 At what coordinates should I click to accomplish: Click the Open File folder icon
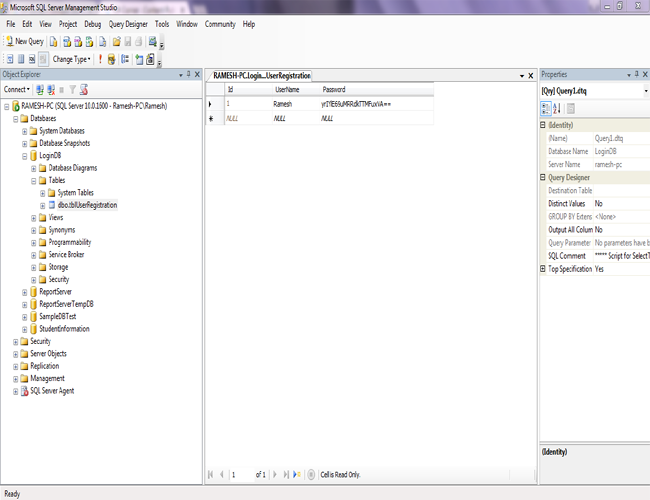click(116, 41)
